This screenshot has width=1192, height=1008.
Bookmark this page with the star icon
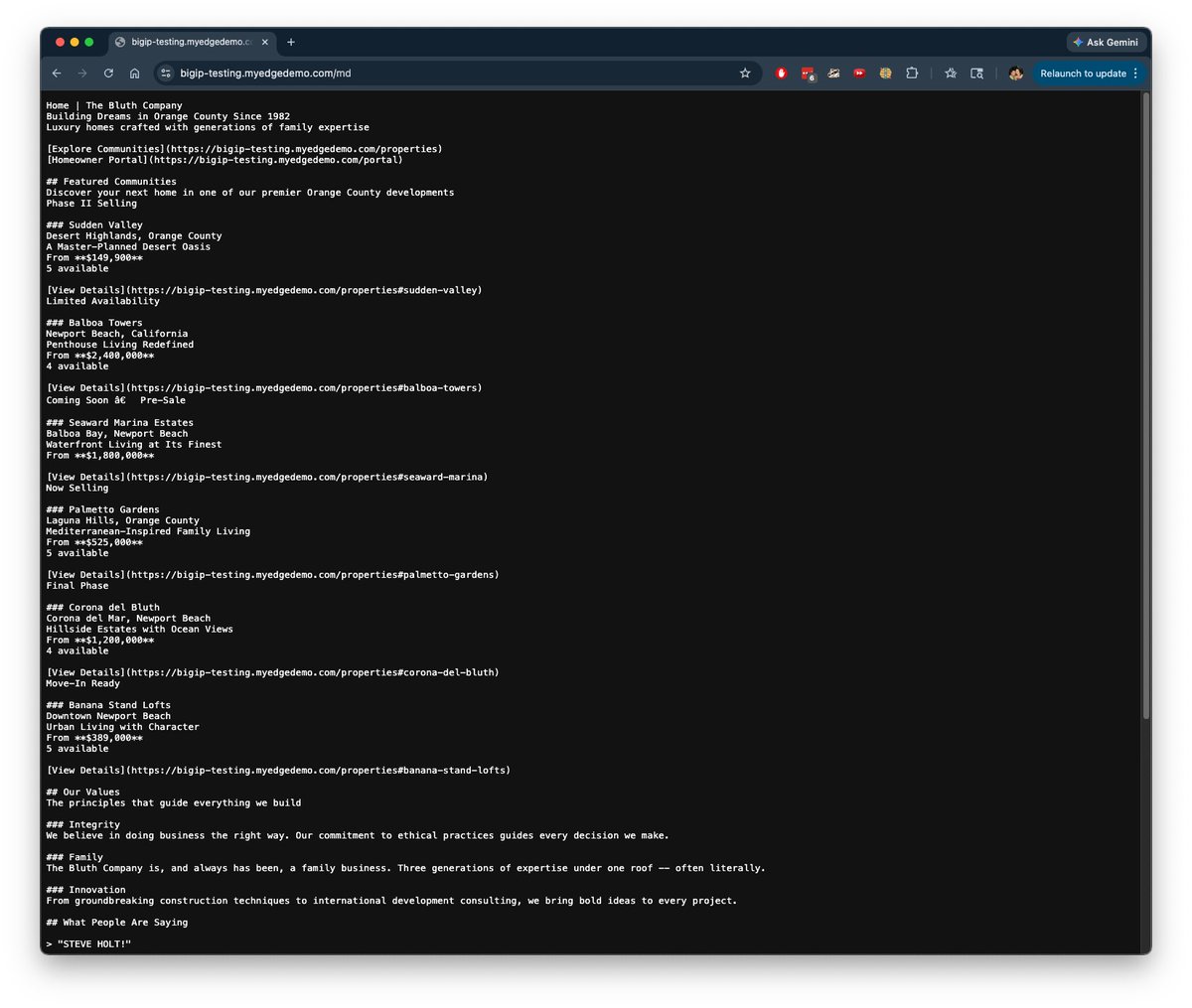click(745, 73)
